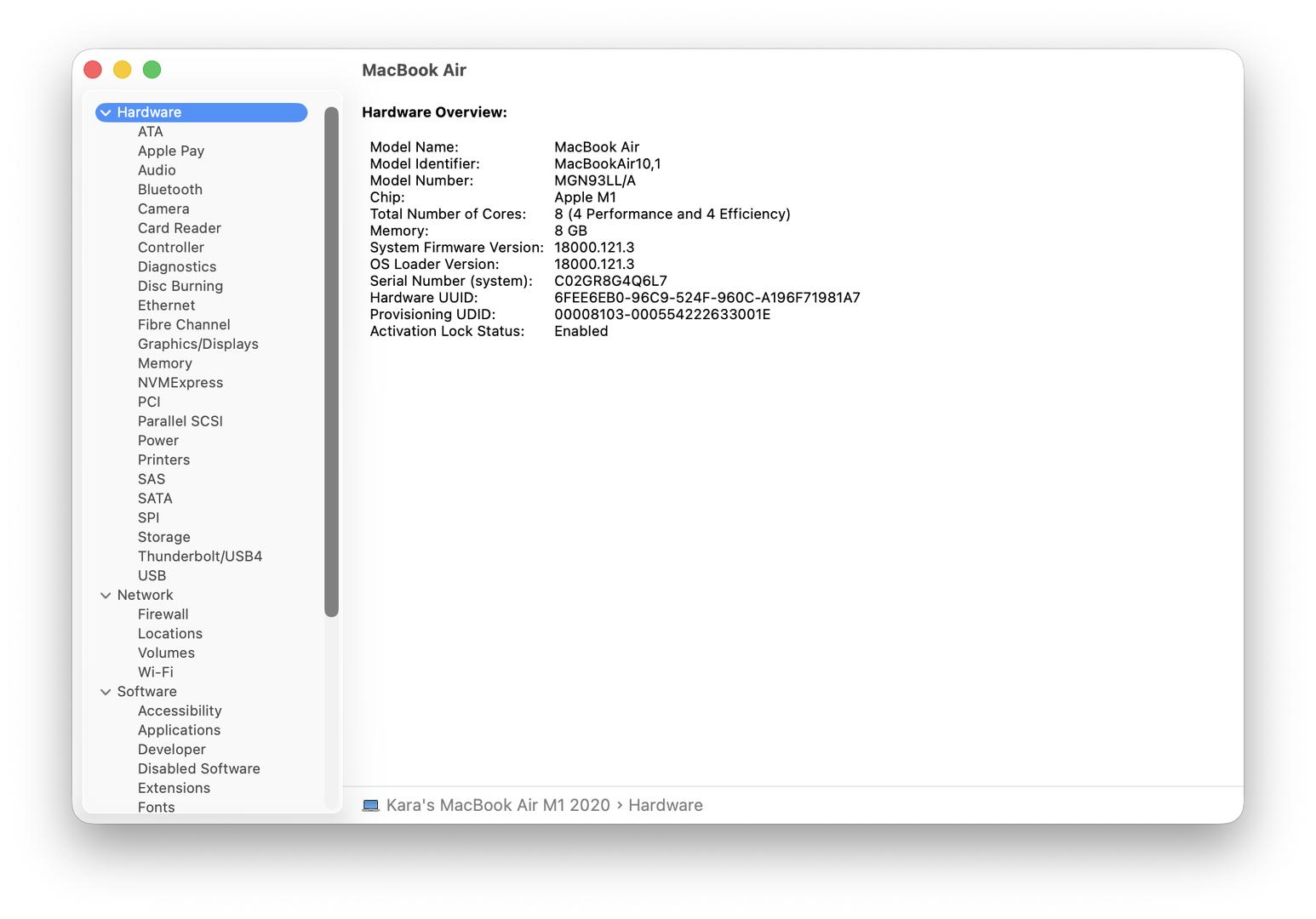
Task: Select the Disabled Software item
Action: coord(199,768)
